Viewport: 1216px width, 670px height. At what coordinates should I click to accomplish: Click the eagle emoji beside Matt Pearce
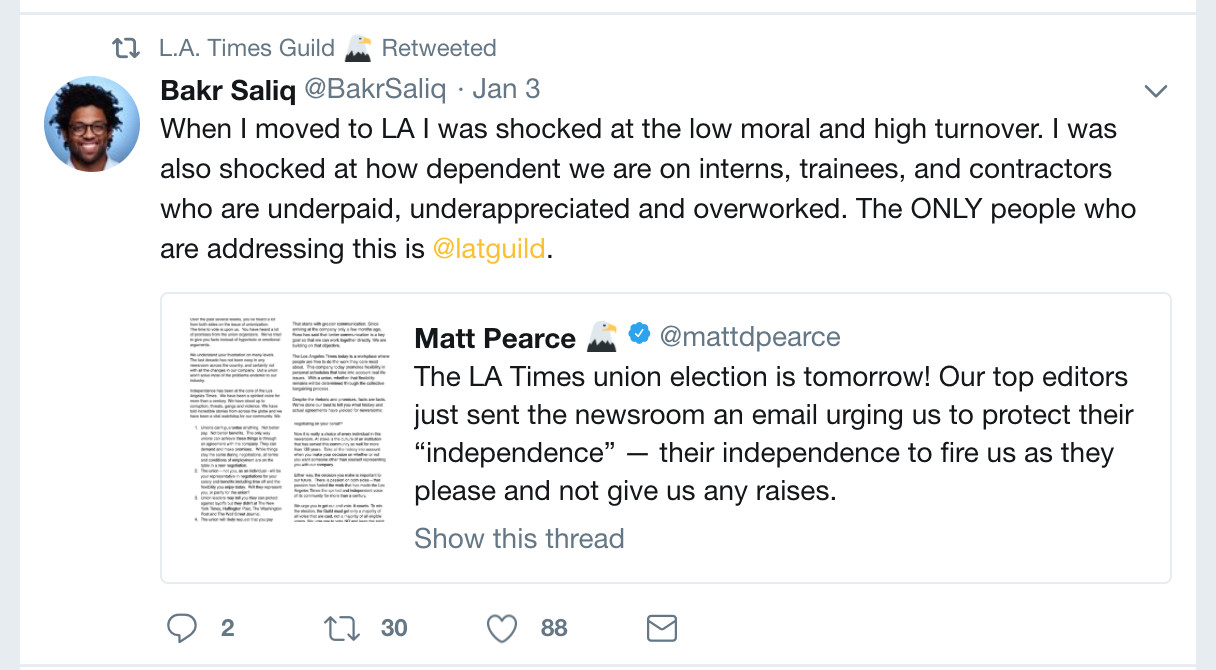(602, 336)
